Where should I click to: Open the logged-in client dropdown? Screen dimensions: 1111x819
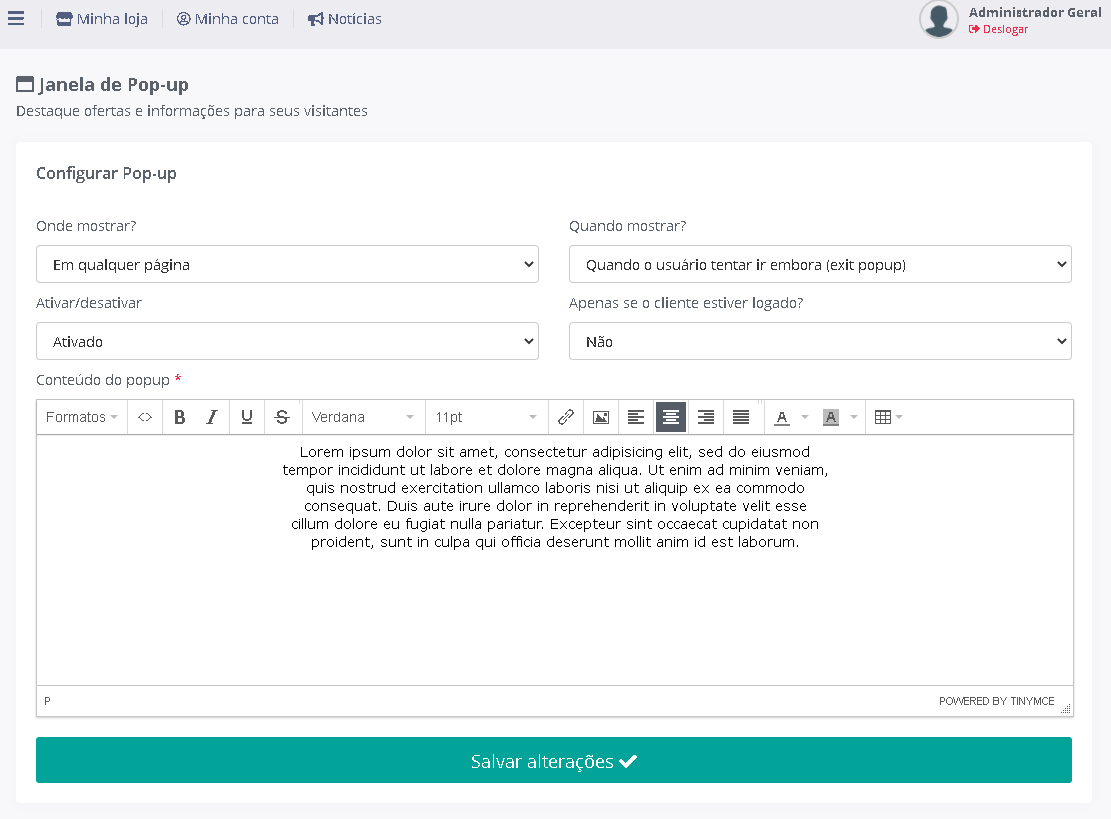(x=820, y=341)
